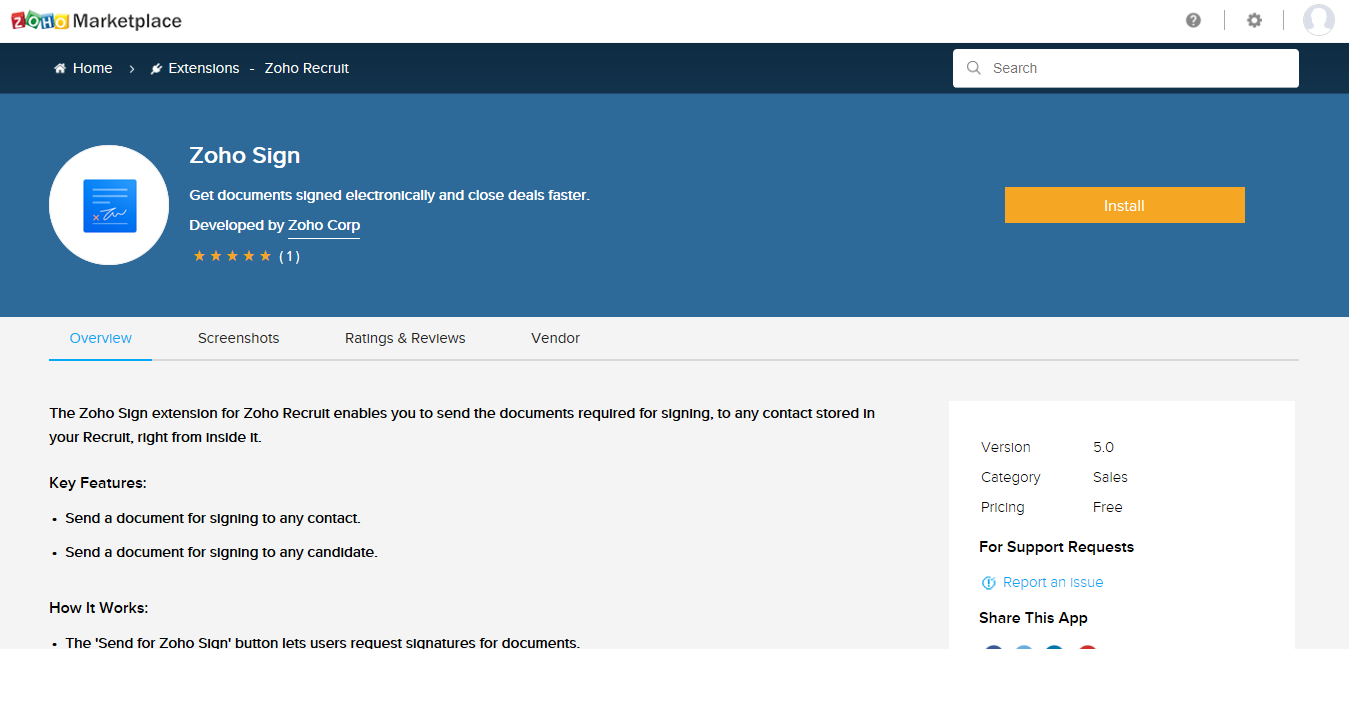Image resolution: width=1349 pixels, height=720 pixels.
Task: Open the Zoho Corp developer link
Action: click(x=324, y=226)
